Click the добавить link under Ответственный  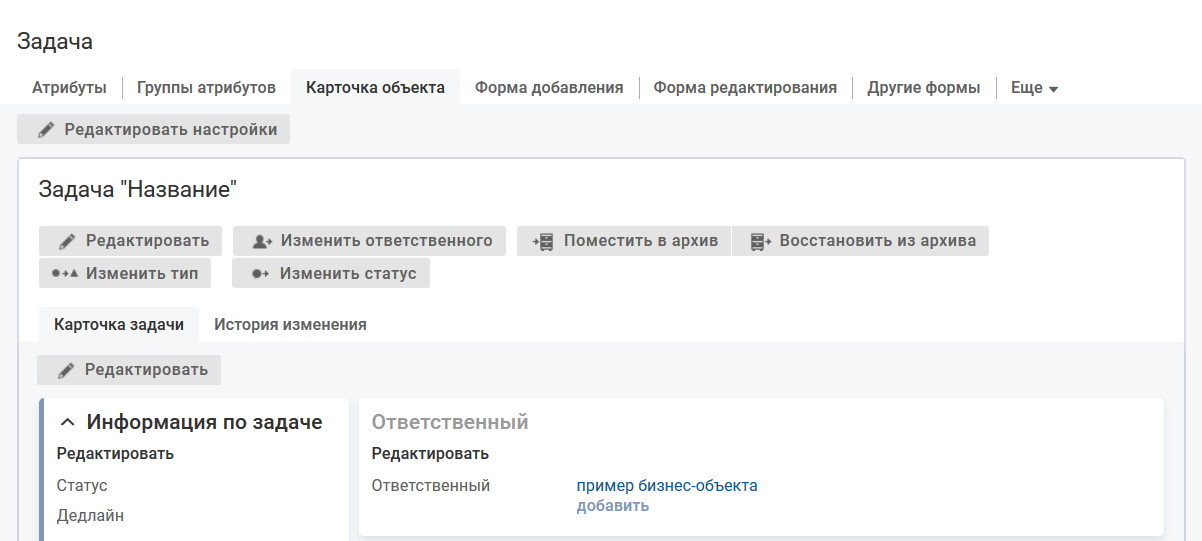click(612, 506)
